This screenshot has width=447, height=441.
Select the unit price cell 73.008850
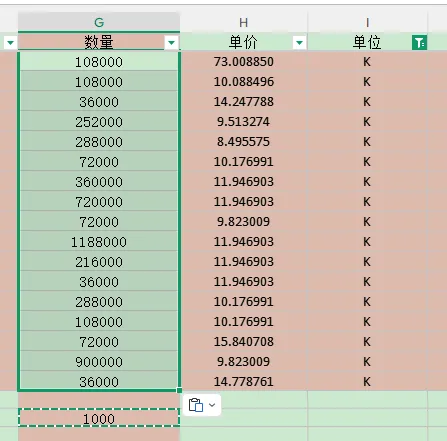click(244, 62)
